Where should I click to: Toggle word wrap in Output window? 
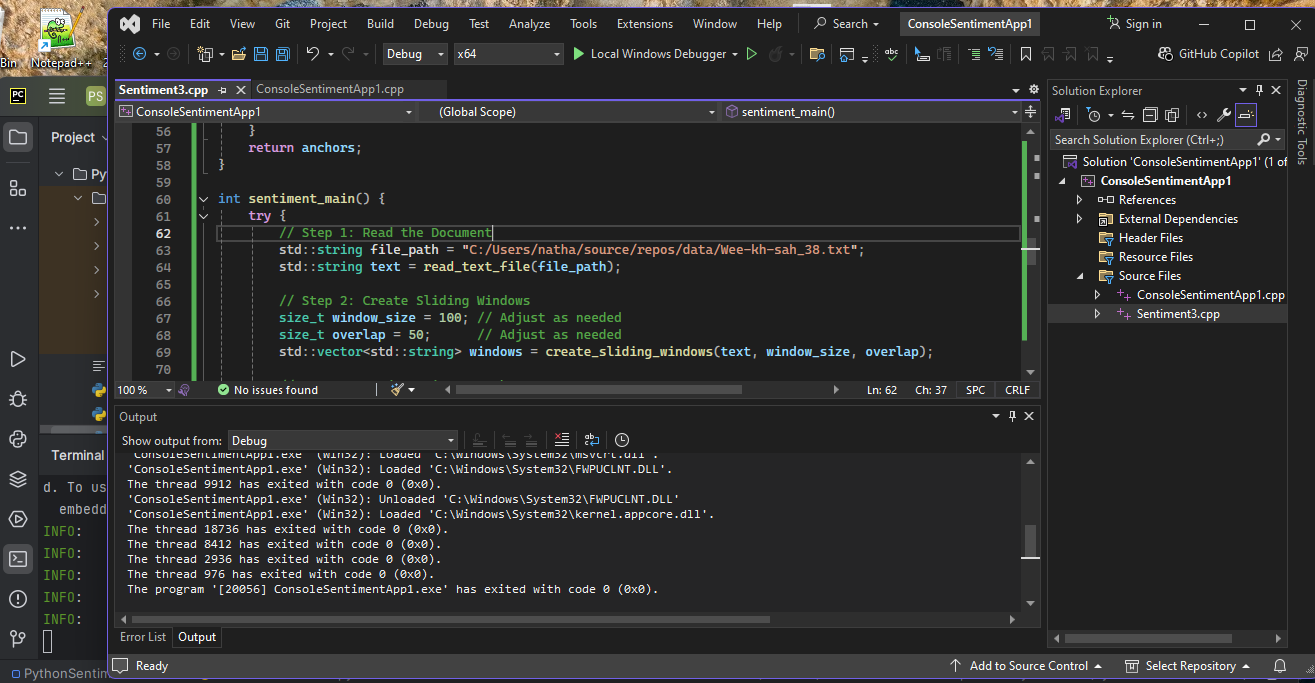[x=592, y=440]
